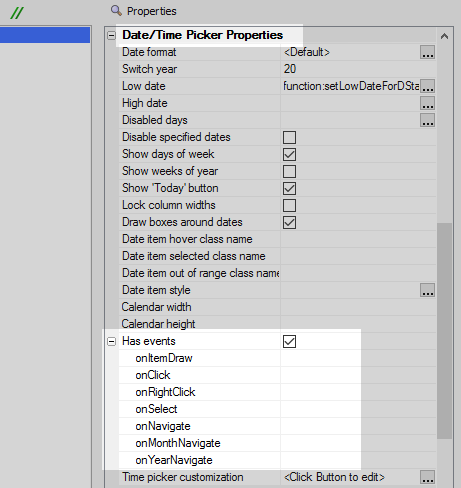Select the onItemDraw event row
This screenshot has height=488, width=461.
point(277,358)
